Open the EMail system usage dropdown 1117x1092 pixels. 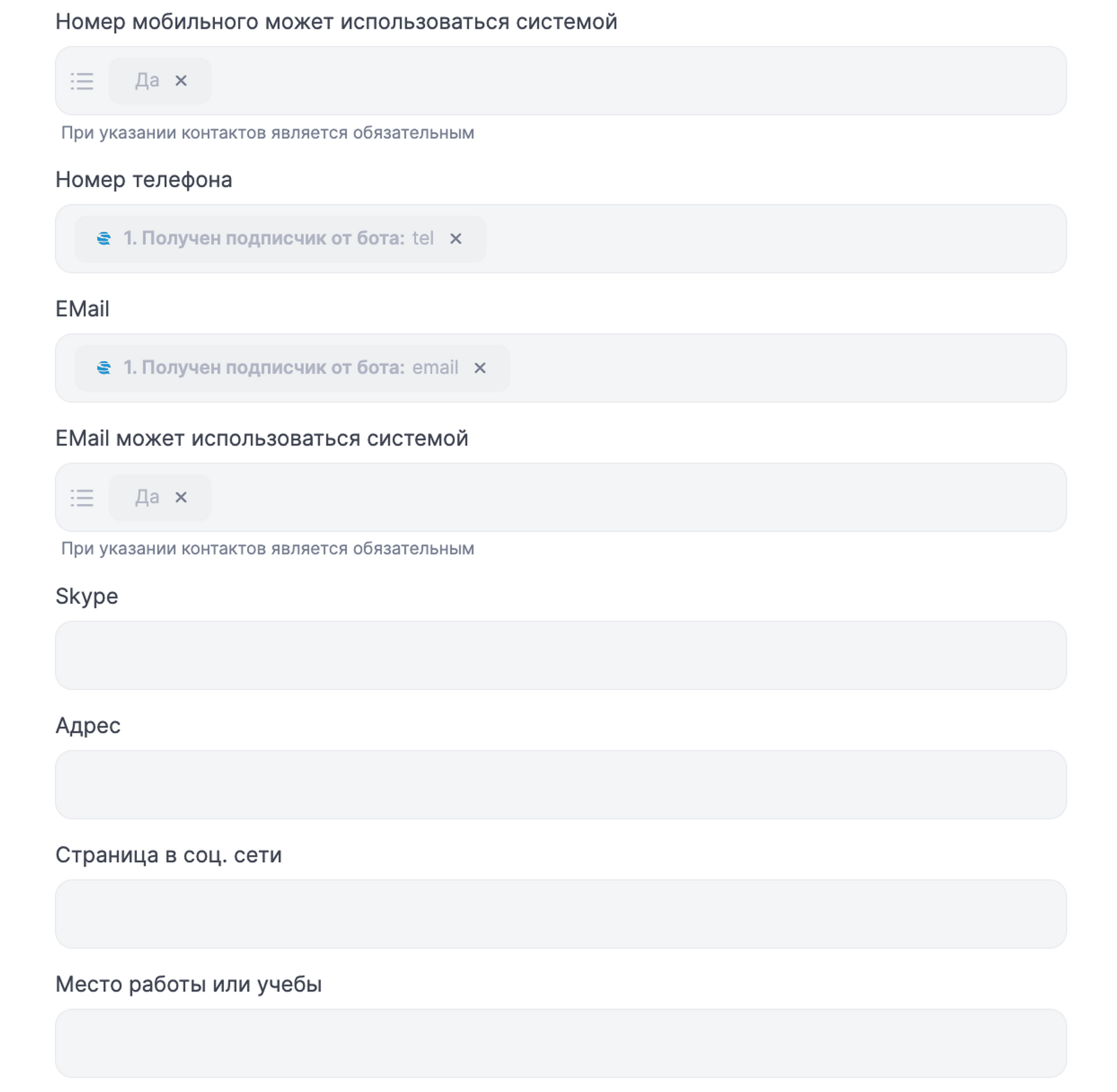click(628, 498)
